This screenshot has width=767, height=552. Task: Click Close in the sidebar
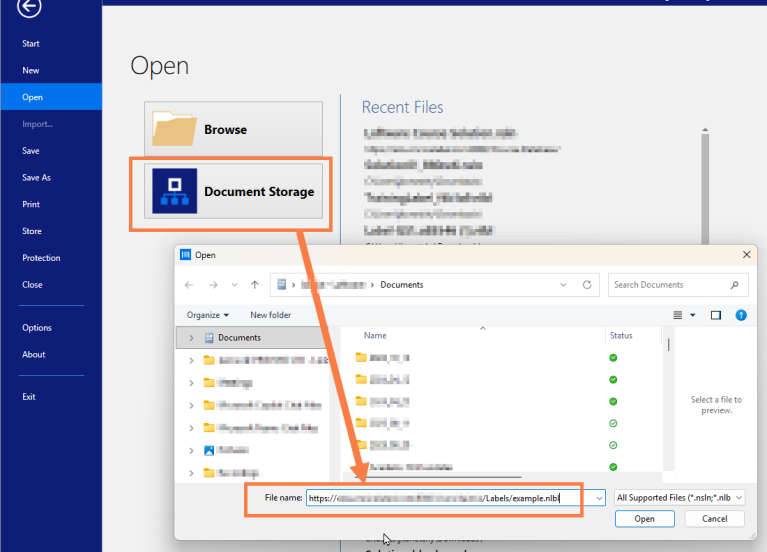[x=32, y=284]
